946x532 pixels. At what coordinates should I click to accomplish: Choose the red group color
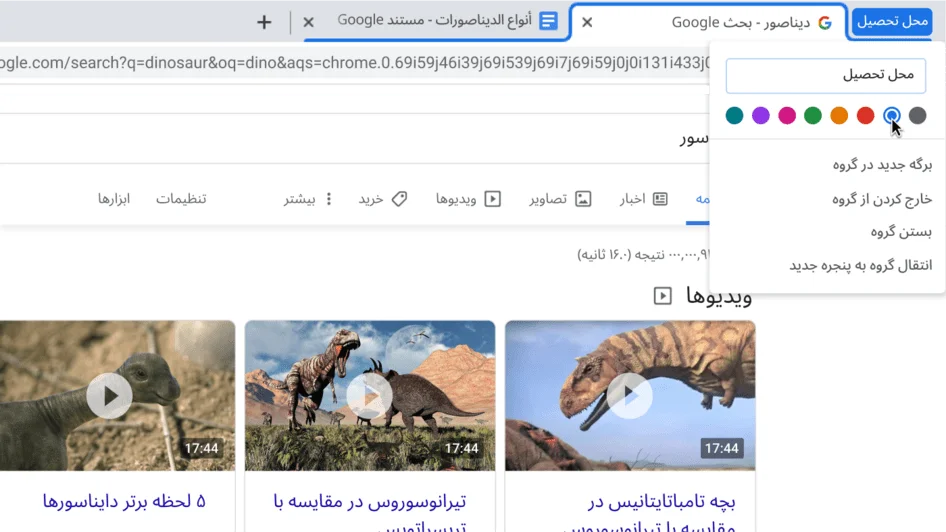865,115
